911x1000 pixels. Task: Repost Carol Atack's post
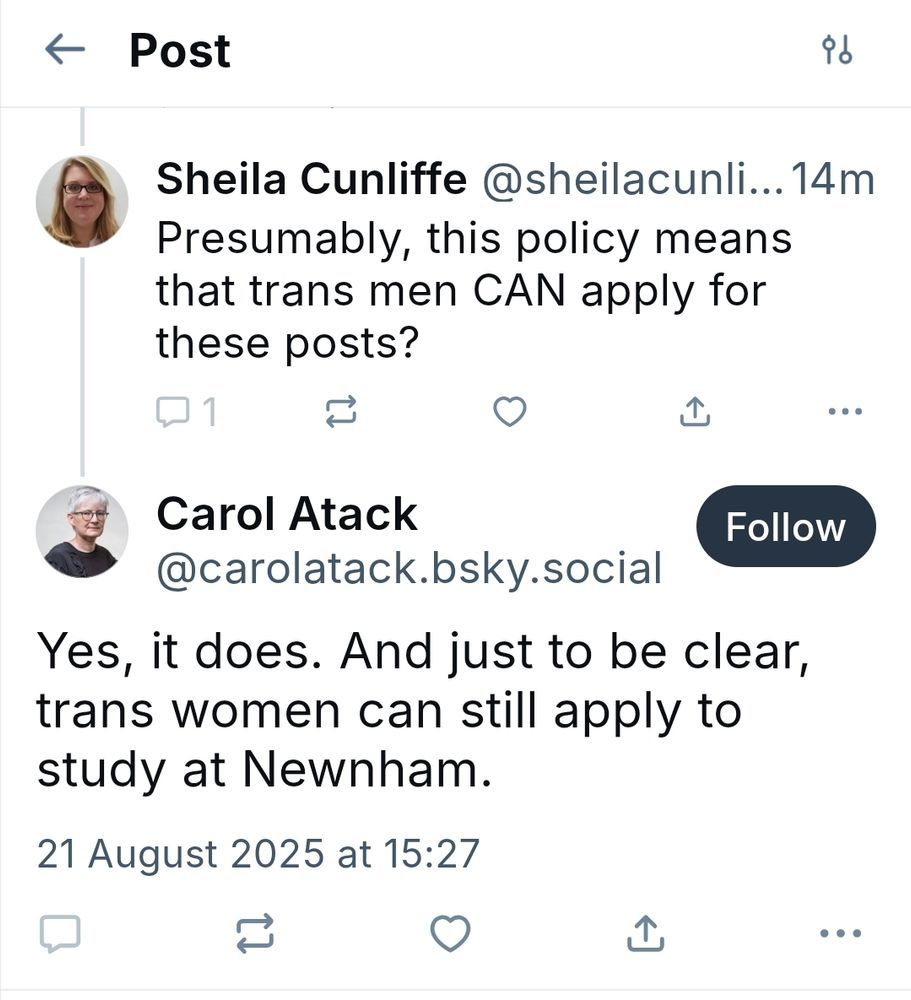pyautogui.click(x=254, y=934)
